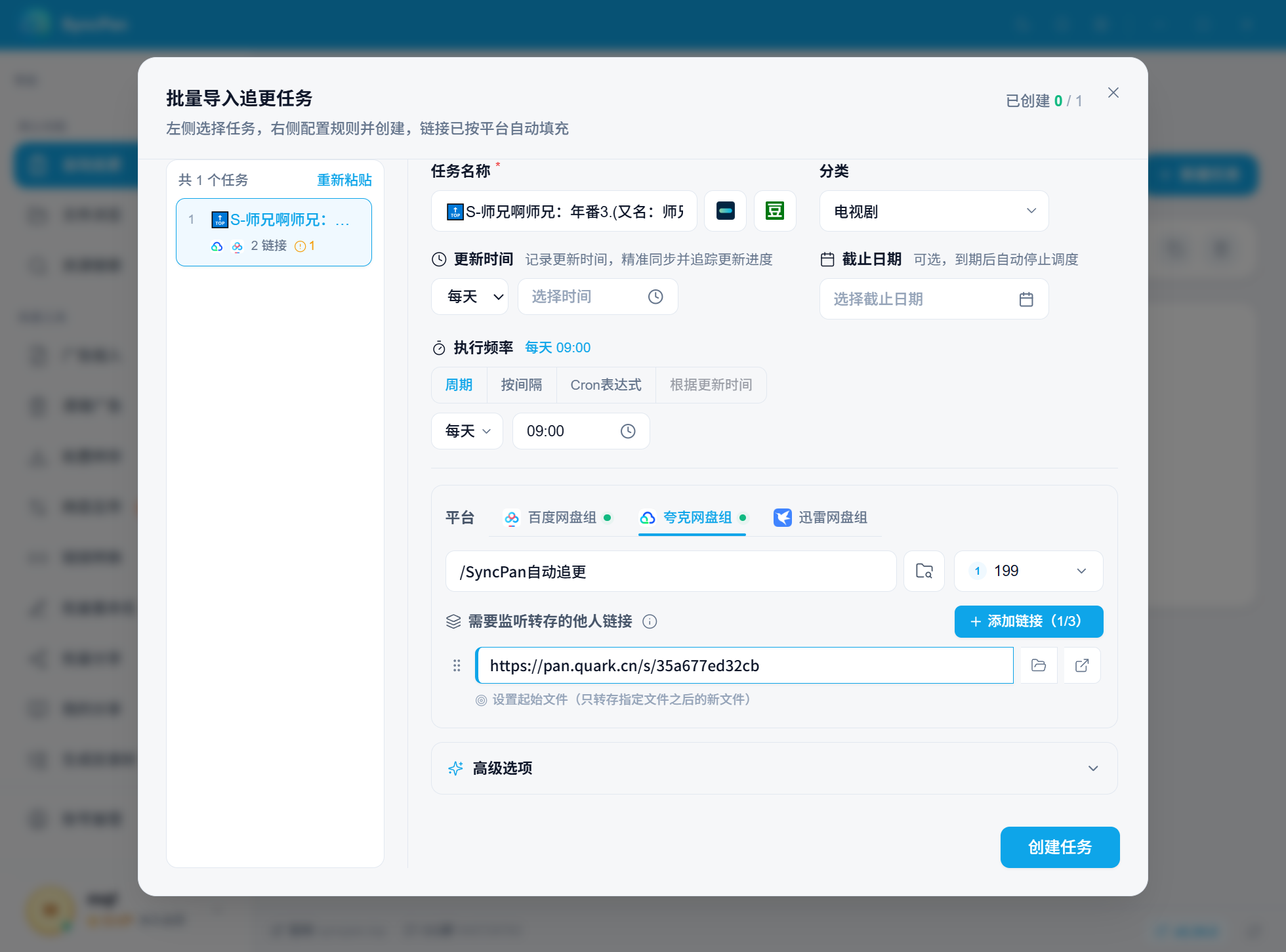Click the info icon next to 需要监听转存的他人链接

click(650, 621)
